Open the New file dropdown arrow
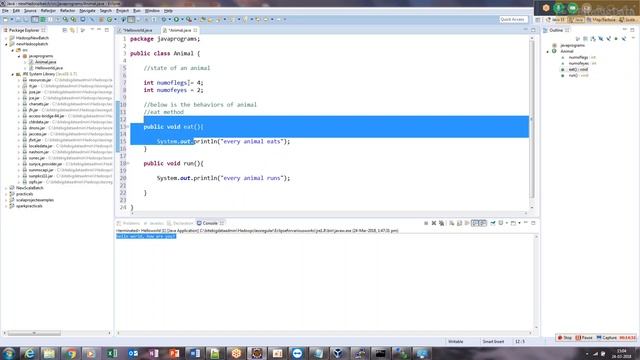 11,19
